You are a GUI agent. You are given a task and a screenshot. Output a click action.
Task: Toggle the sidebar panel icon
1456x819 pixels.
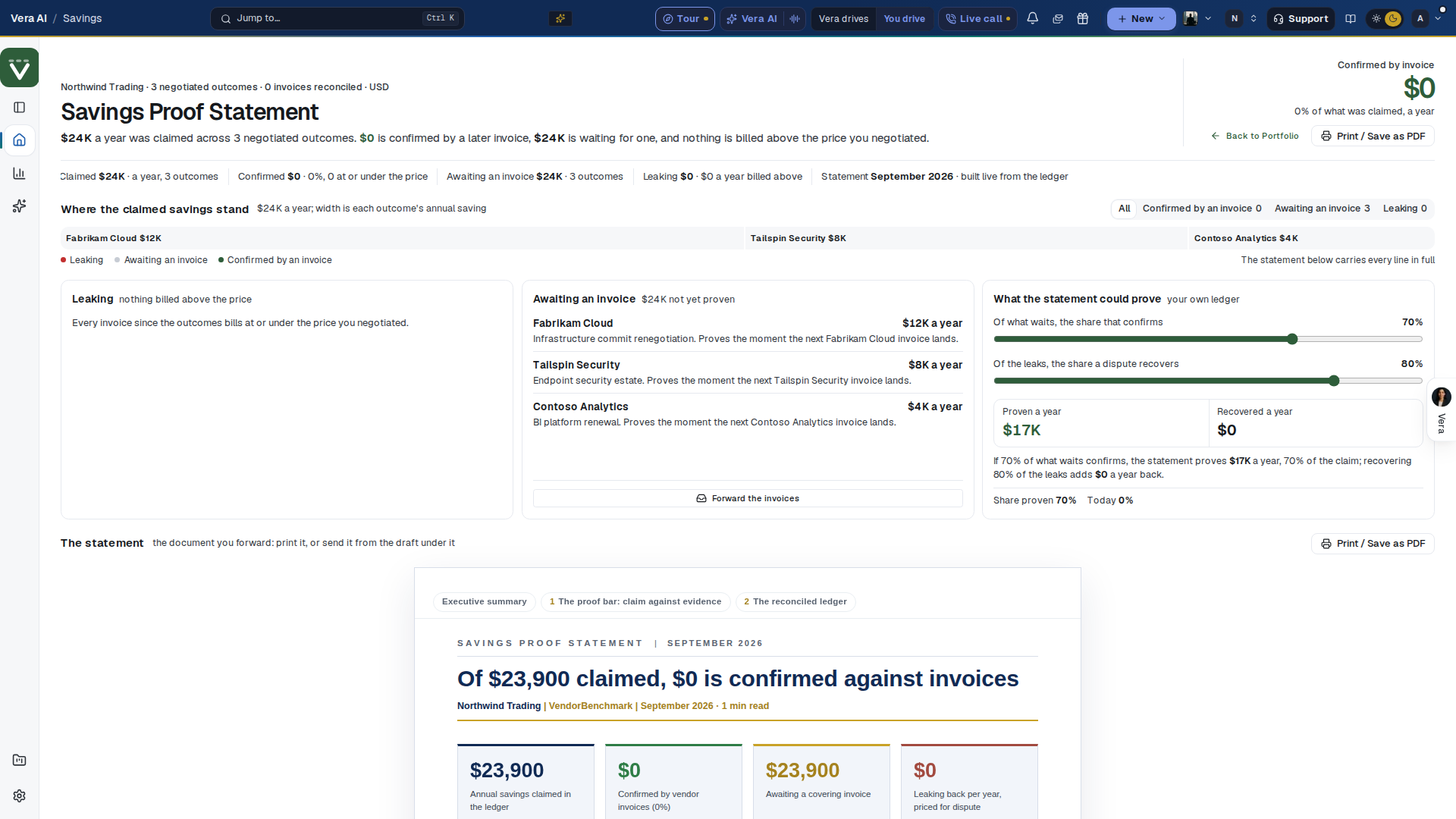(x=20, y=108)
